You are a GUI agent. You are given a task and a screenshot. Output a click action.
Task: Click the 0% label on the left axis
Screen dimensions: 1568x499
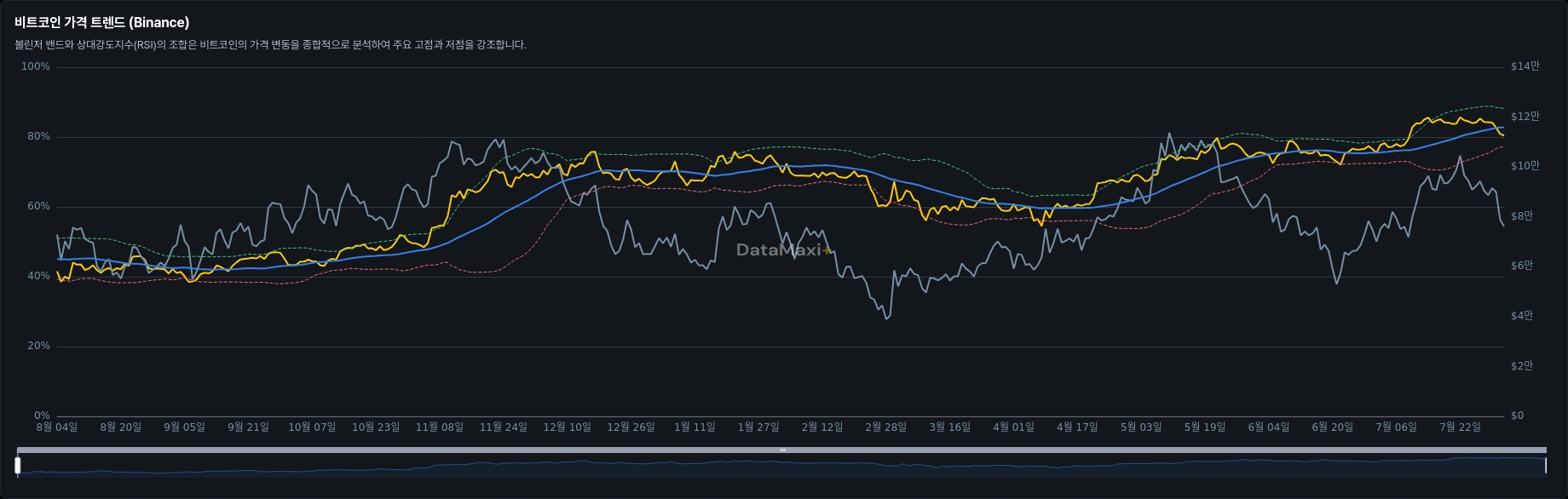pos(42,416)
